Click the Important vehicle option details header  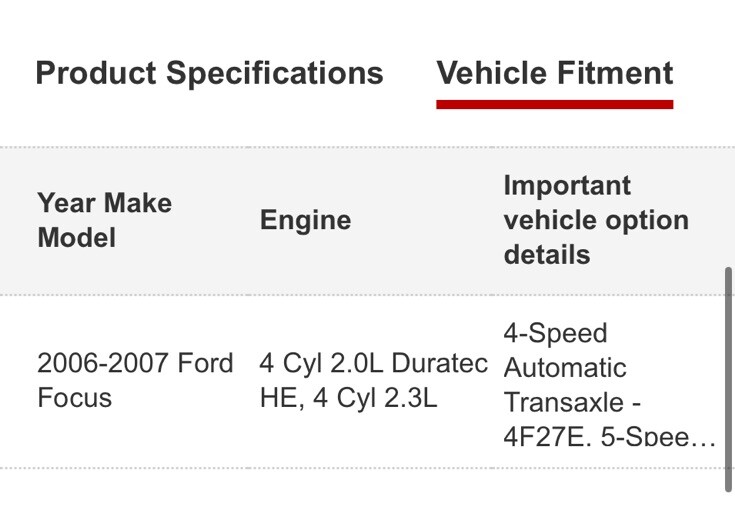click(x=595, y=220)
